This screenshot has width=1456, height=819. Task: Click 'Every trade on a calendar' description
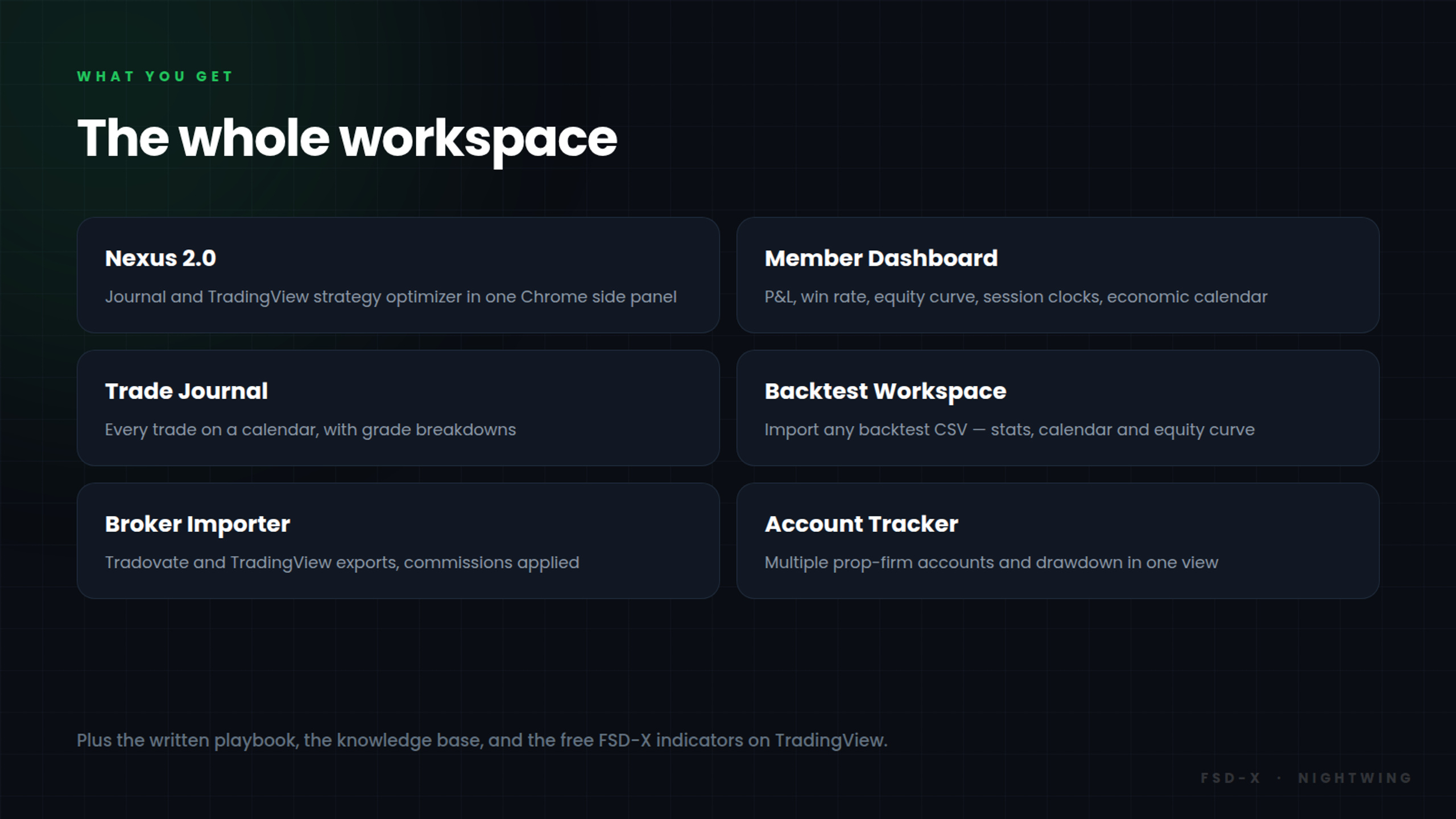pos(311,430)
